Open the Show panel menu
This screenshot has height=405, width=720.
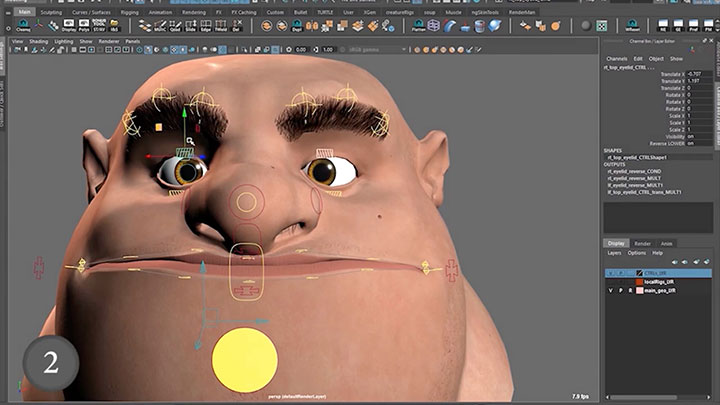click(x=86, y=41)
